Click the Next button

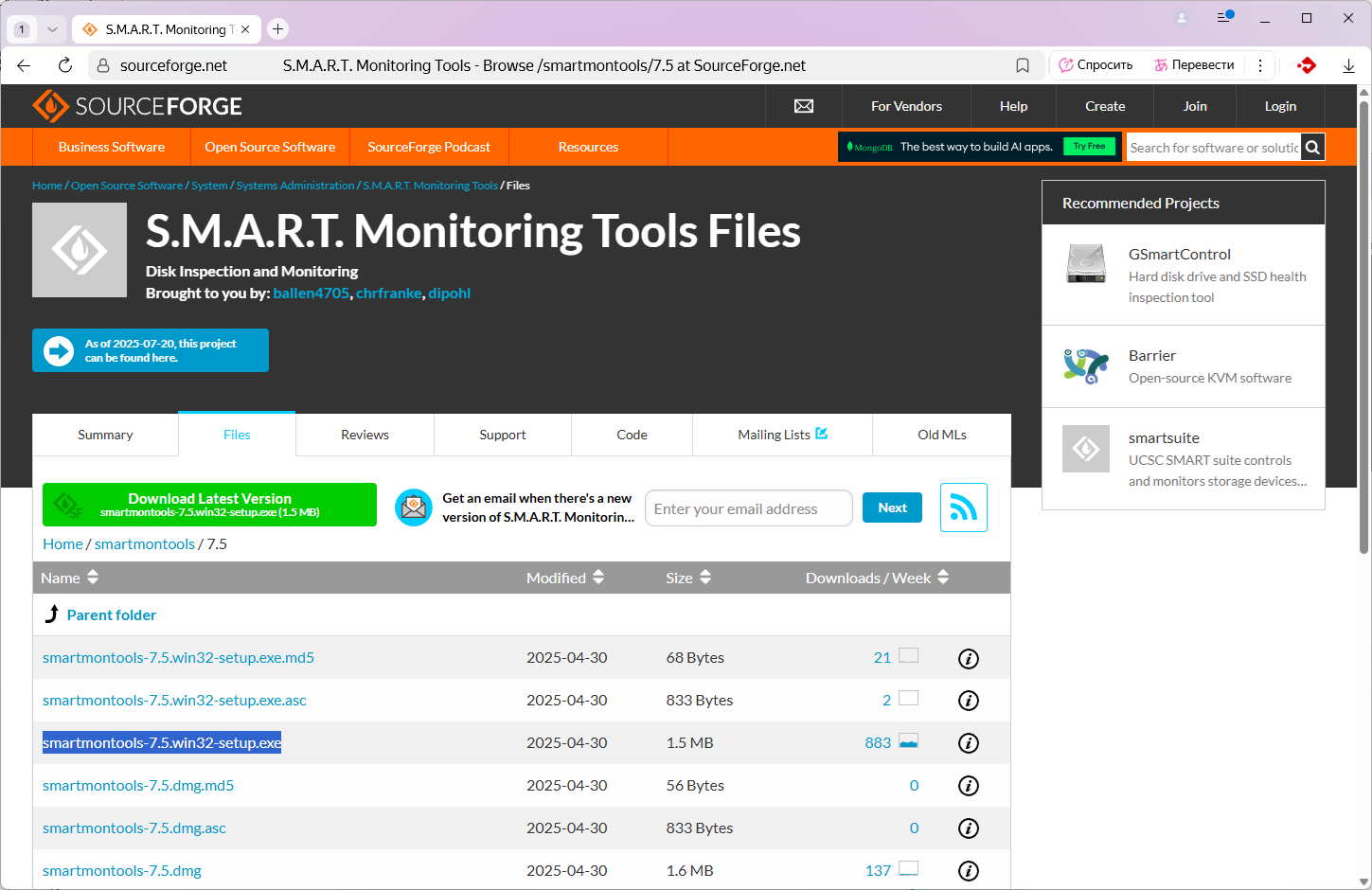892,507
